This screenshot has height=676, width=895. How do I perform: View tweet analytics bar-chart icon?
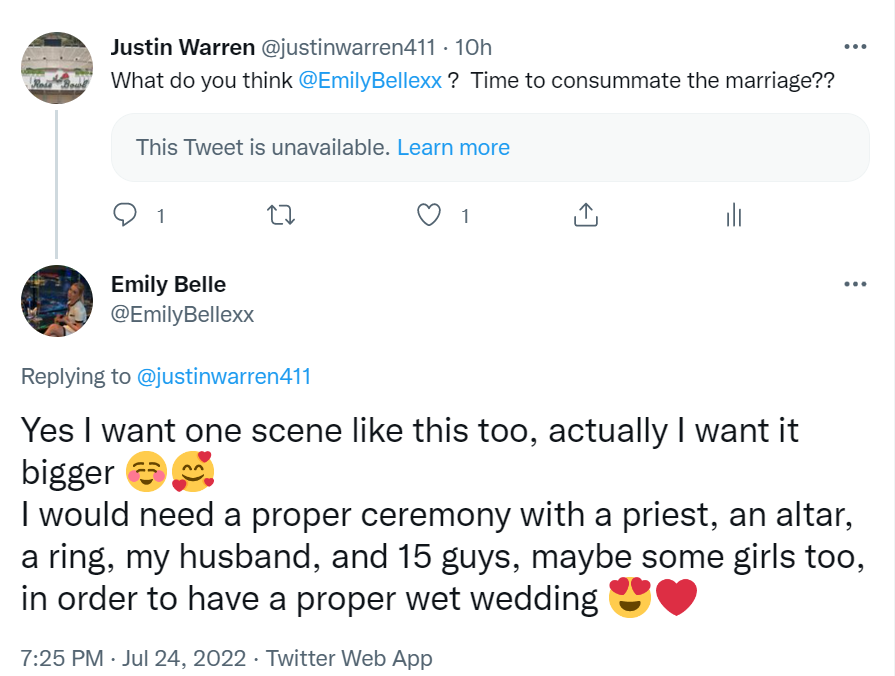733,214
